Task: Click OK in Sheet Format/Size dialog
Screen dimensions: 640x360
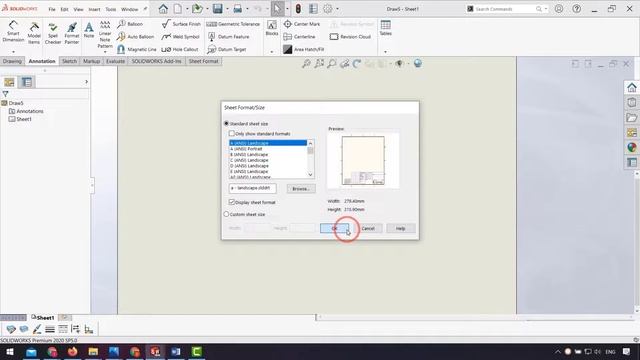Action: [334, 228]
